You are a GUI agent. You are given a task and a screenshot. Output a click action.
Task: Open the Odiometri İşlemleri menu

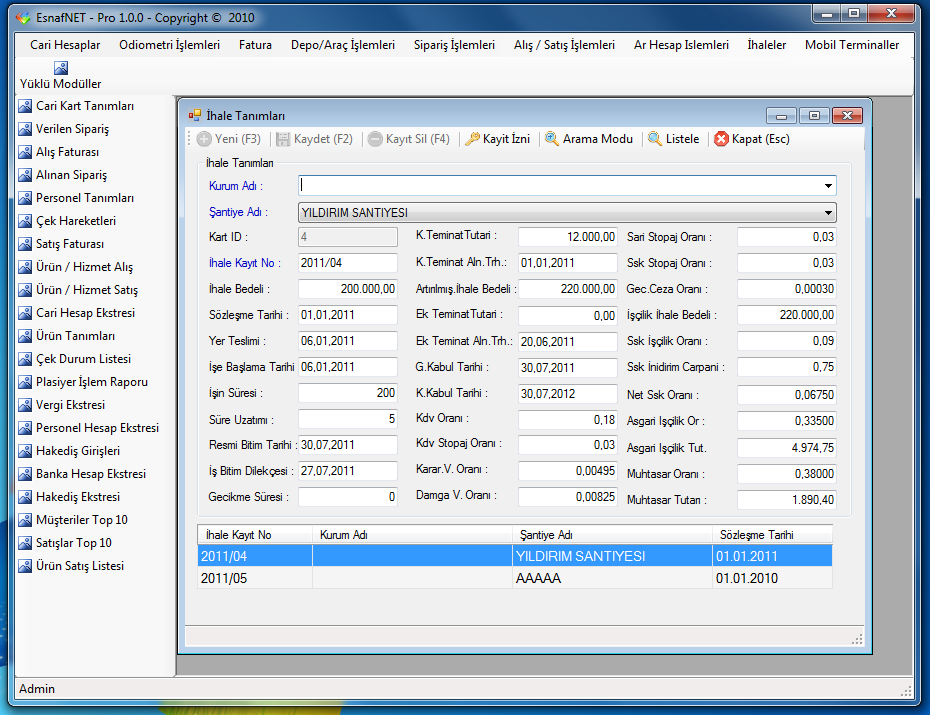pos(170,45)
